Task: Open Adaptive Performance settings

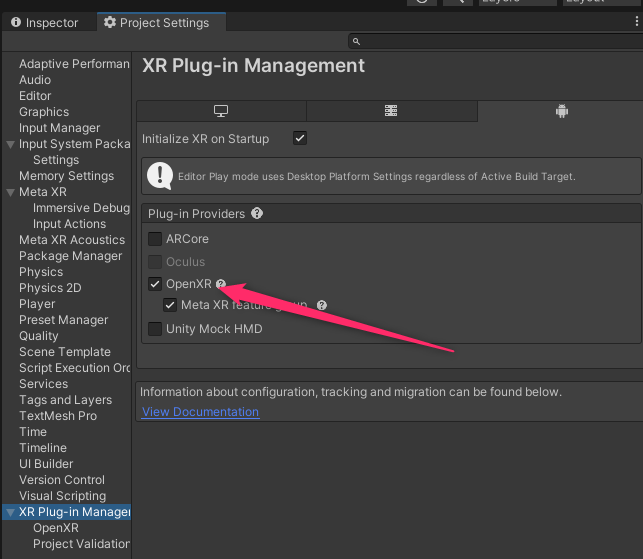Action: click(x=74, y=64)
